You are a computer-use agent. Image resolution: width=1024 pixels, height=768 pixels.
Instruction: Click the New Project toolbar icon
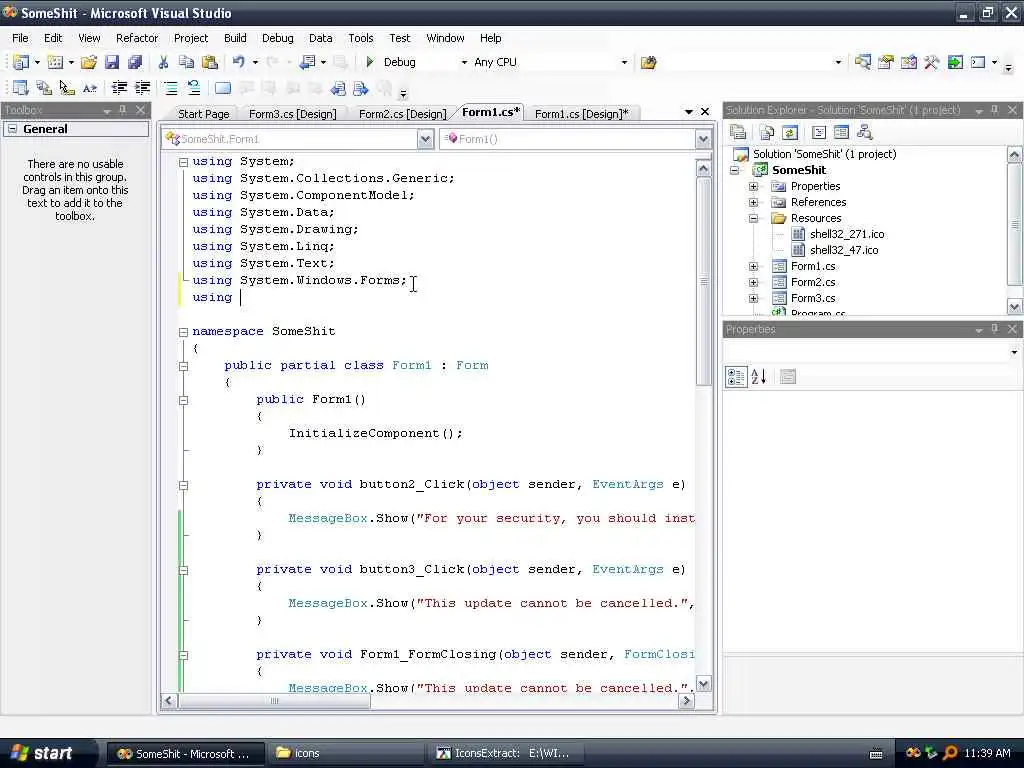(x=21, y=62)
